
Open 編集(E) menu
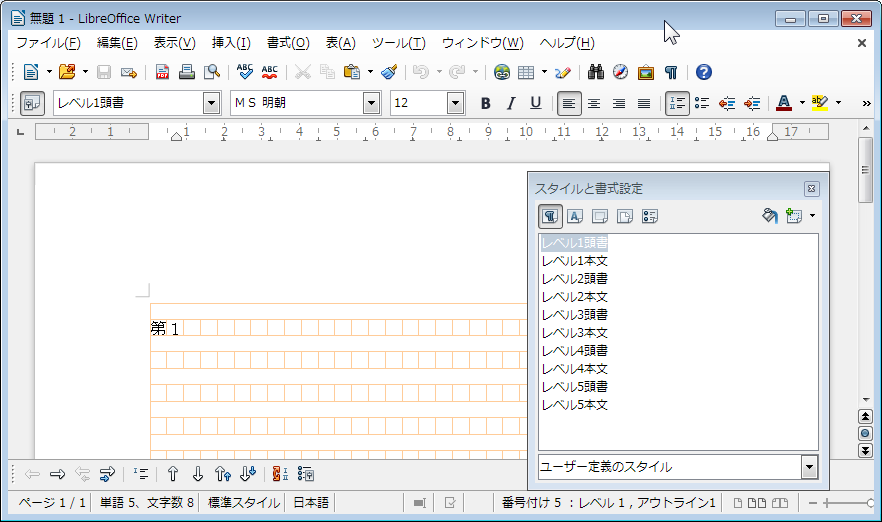pyautogui.click(x=117, y=43)
